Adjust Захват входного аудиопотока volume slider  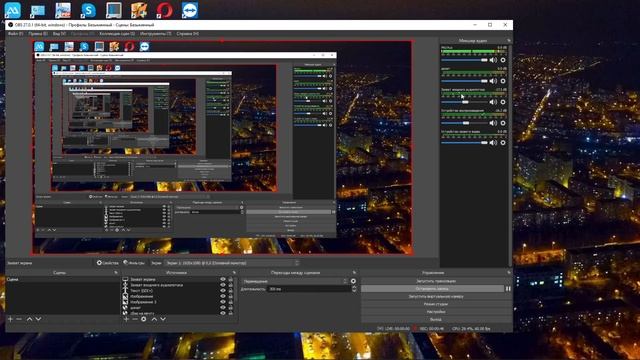click(x=464, y=102)
